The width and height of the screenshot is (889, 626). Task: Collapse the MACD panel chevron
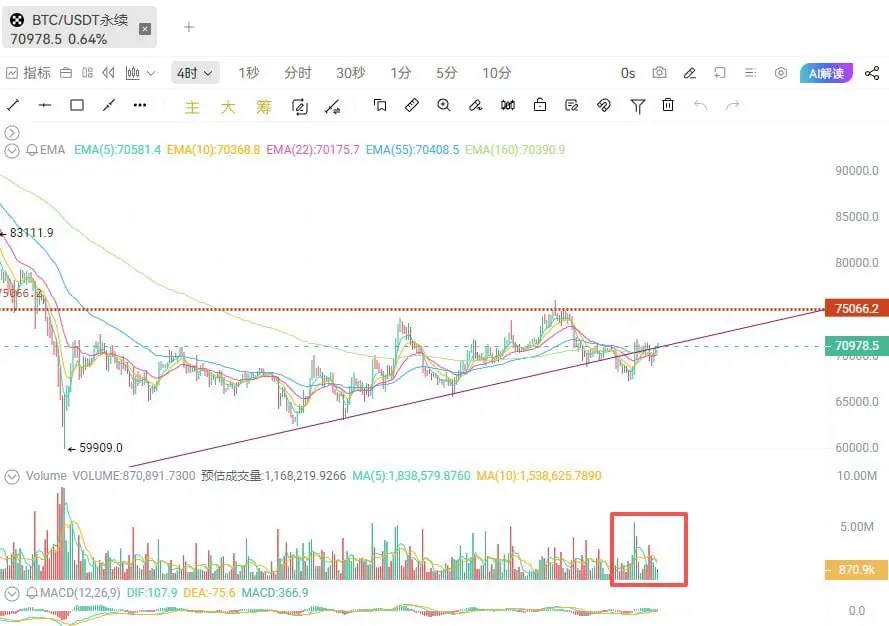pos(12,594)
